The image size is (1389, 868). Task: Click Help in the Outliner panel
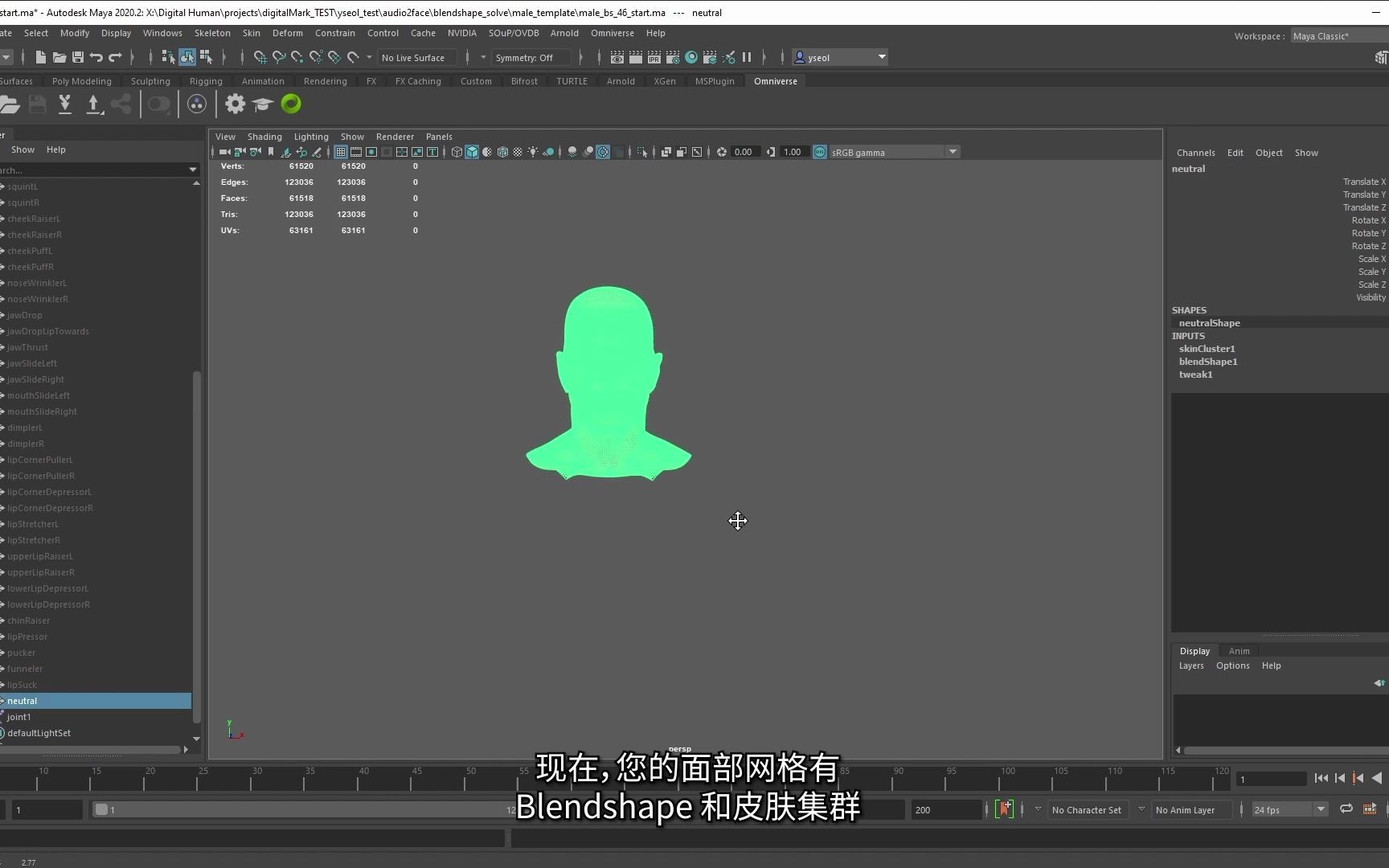coord(55,149)
